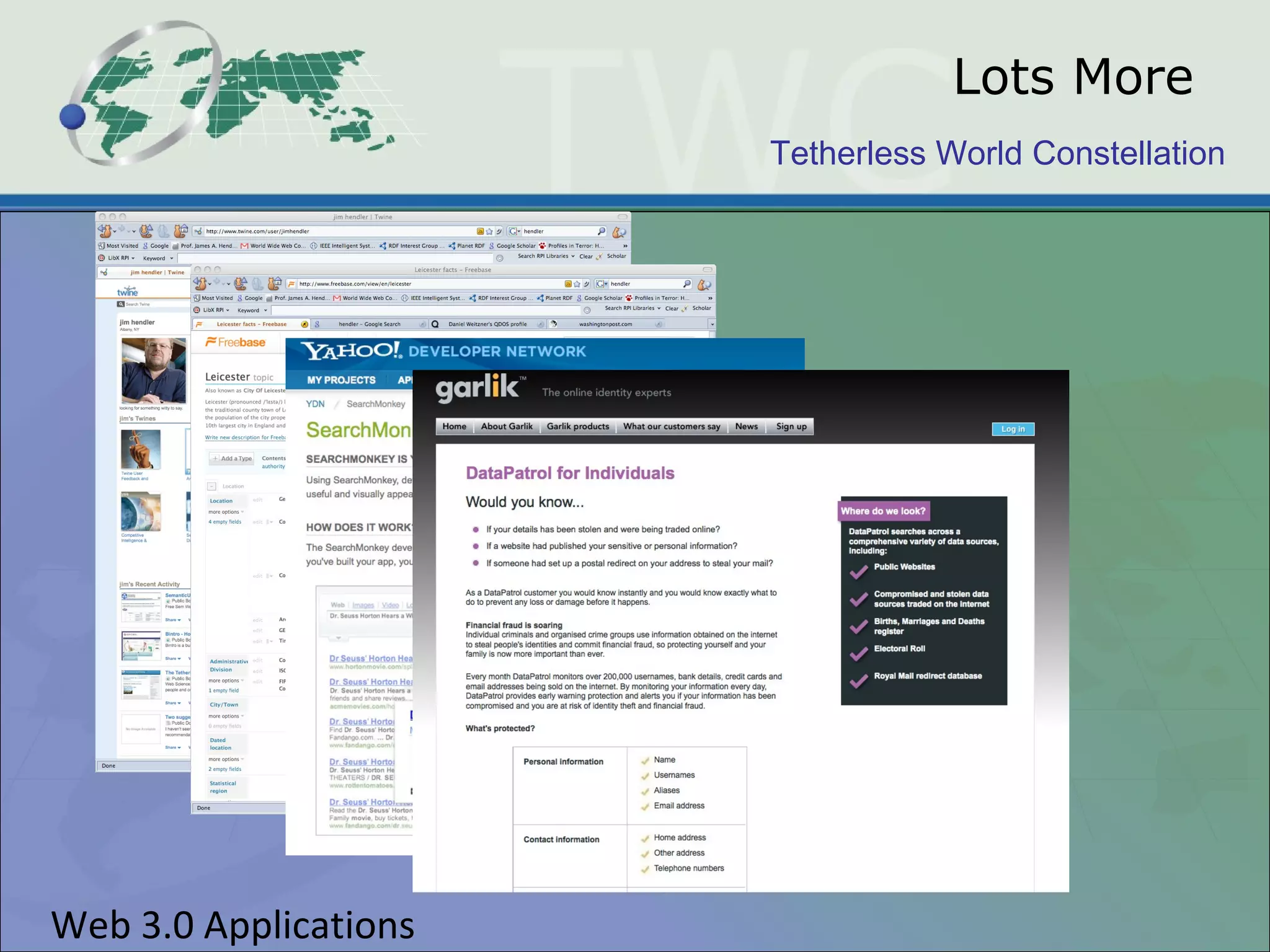1270x952 pixels.
Task: Click the Google Scholar bookmark in the Freebase window
Action: click(599, 298)
